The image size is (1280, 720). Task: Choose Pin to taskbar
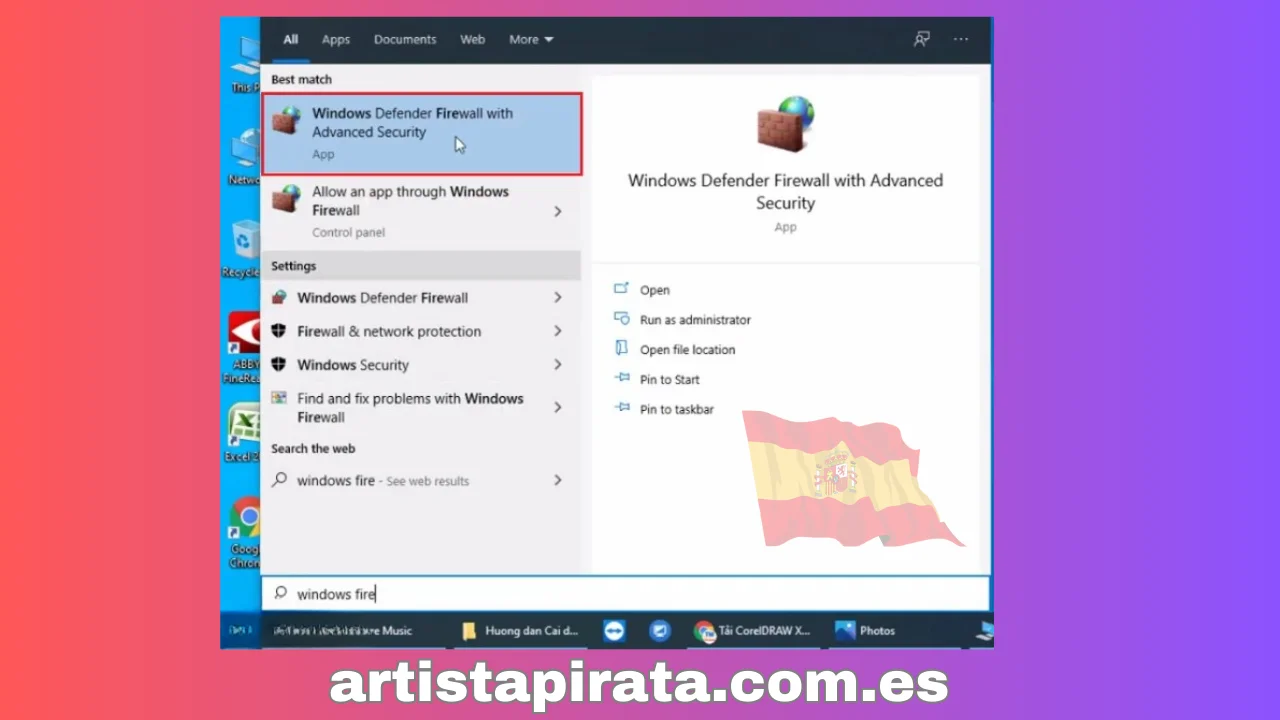point(677,410)
